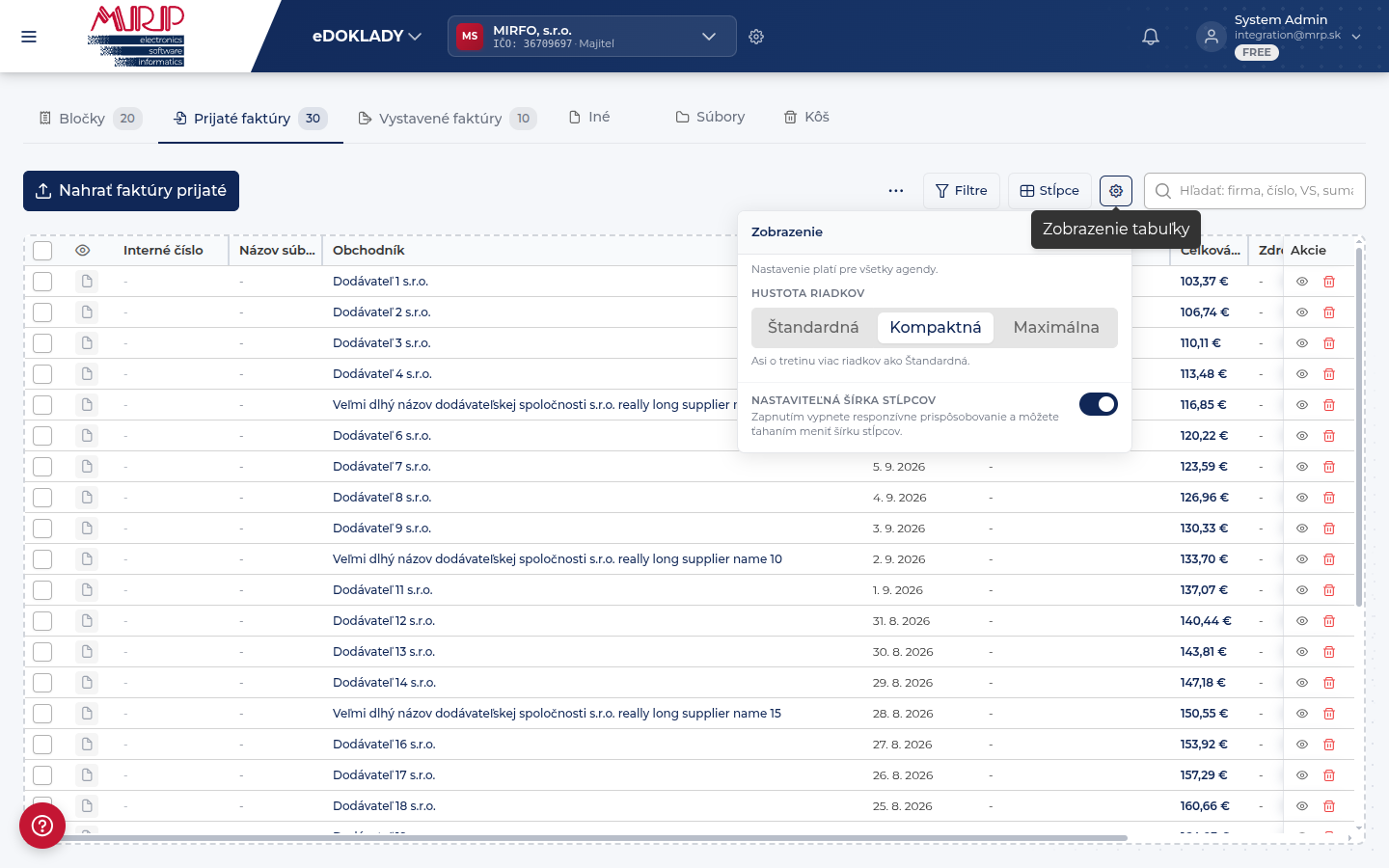
Task: View the Dodávateľ 17 s.r.o. invoice
Action: 1301,775
